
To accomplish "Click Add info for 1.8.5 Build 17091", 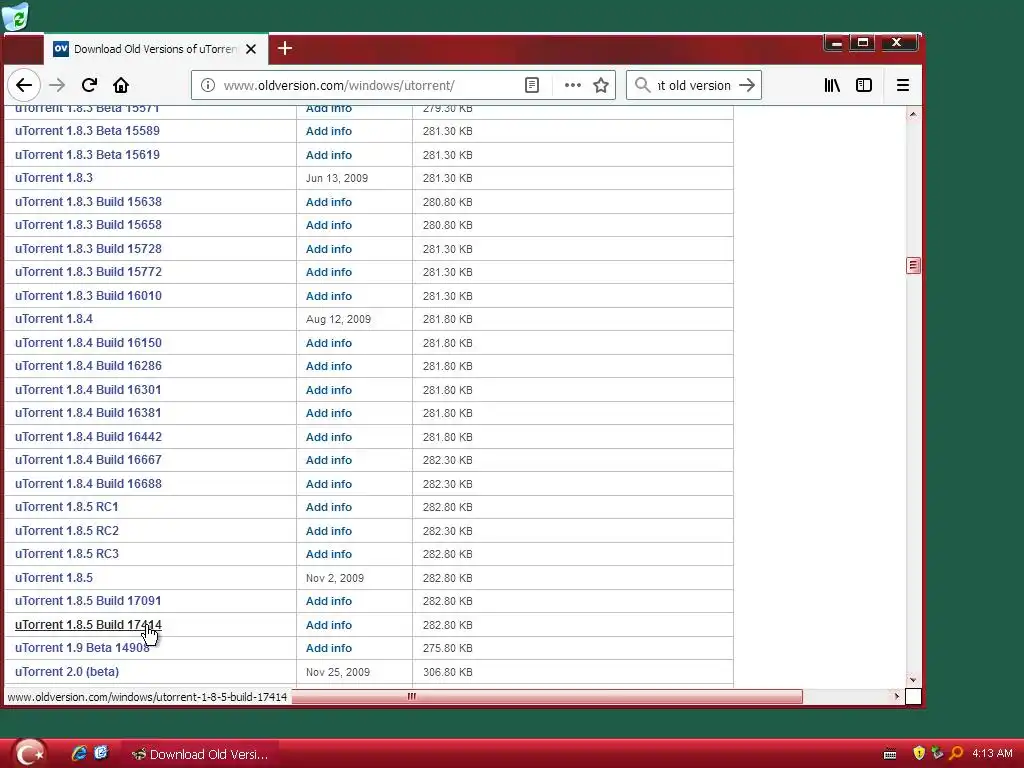I will (328, 601).
